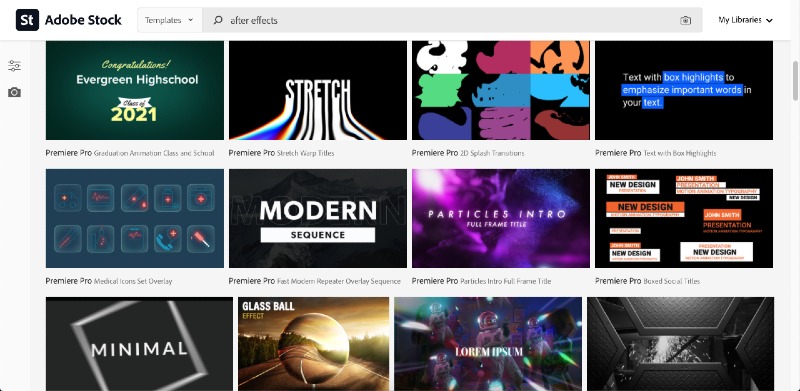Click the camera icon in left sidebar
Viewport: 800px width, 391px height.
(14, 92)
